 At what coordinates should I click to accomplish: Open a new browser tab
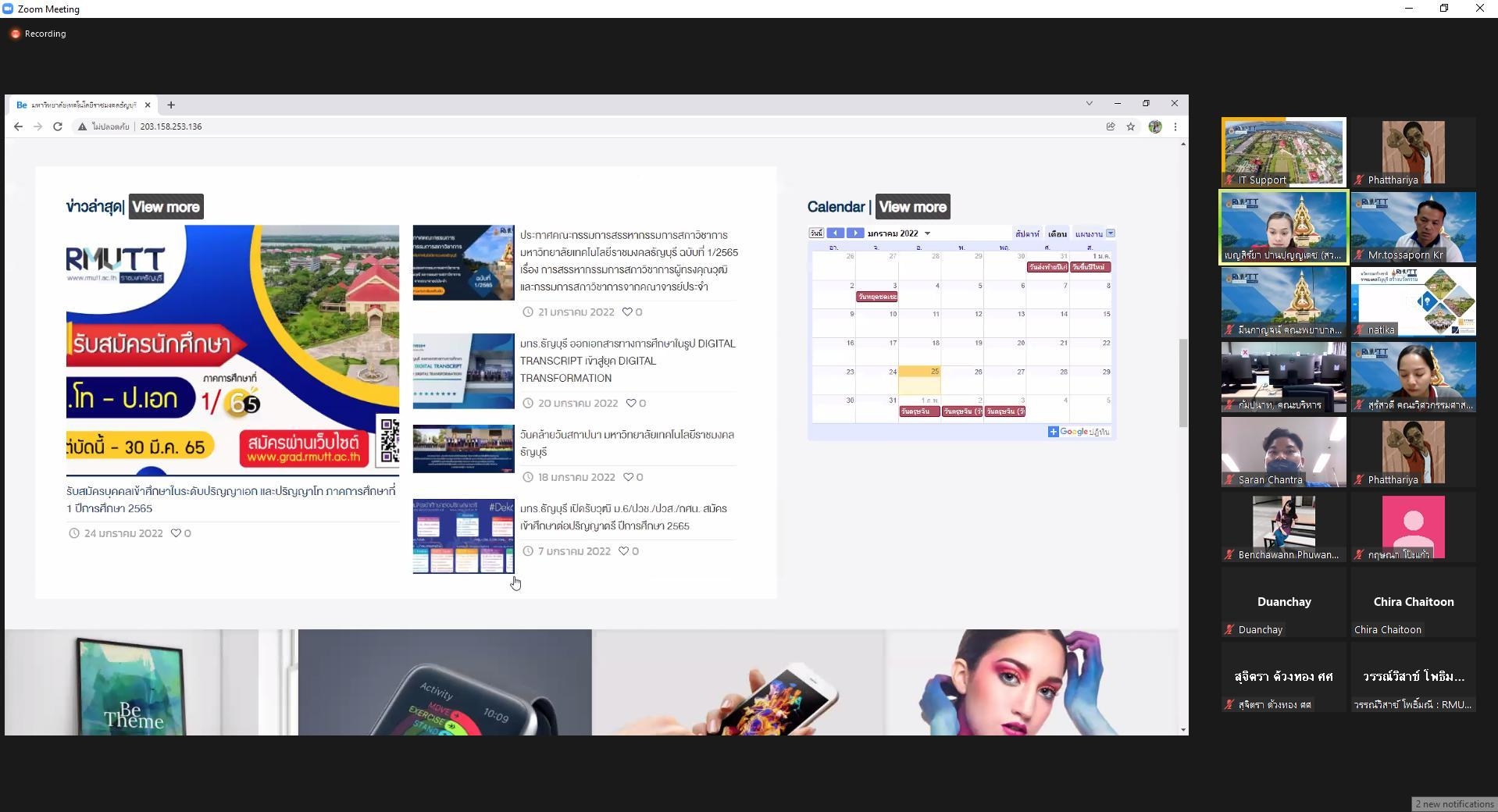tap(171, 105)
